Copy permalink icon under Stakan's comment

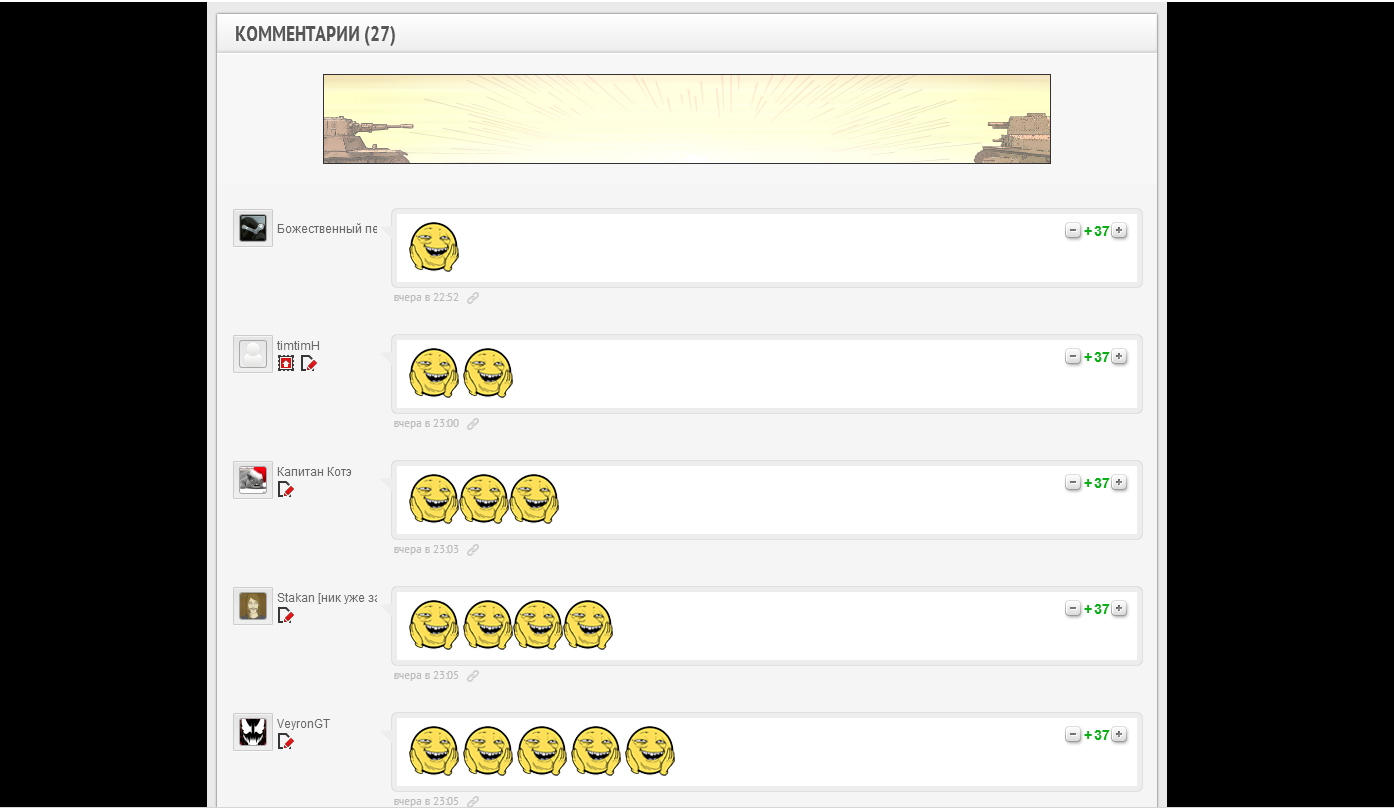[x=473, y=676]
